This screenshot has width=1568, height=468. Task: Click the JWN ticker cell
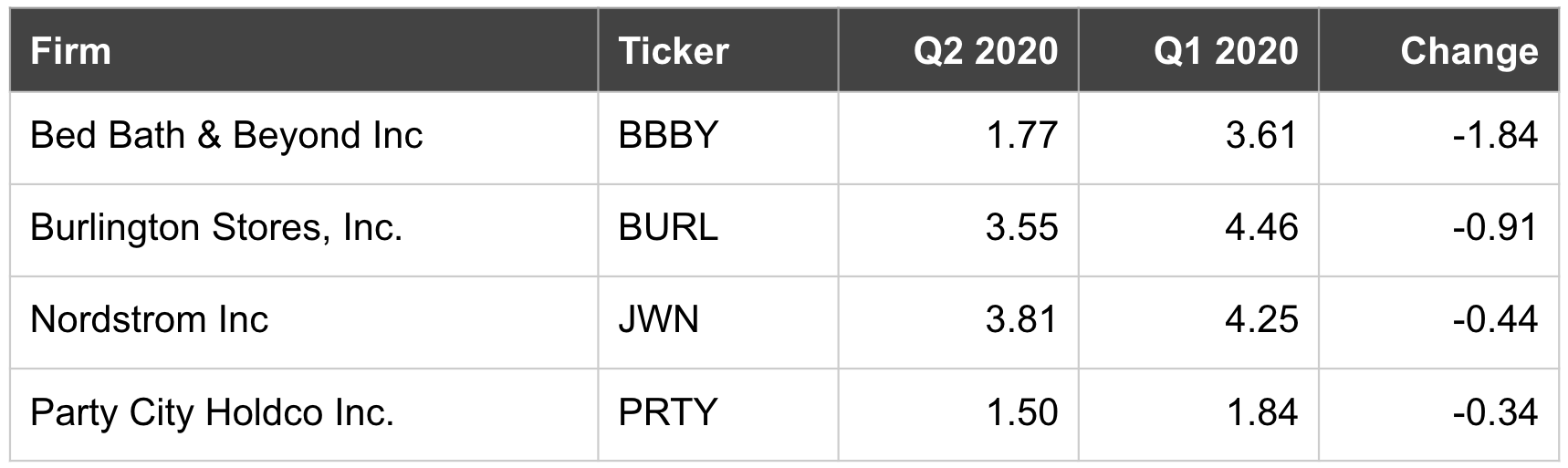click(x=658, y=320)
